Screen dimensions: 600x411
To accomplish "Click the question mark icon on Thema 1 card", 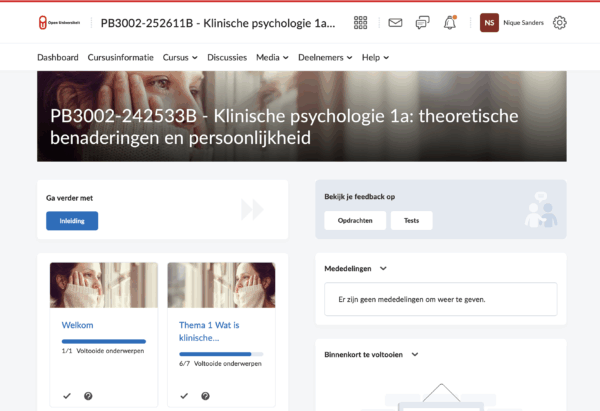I will pyautogui.click(x=205, y=396).
